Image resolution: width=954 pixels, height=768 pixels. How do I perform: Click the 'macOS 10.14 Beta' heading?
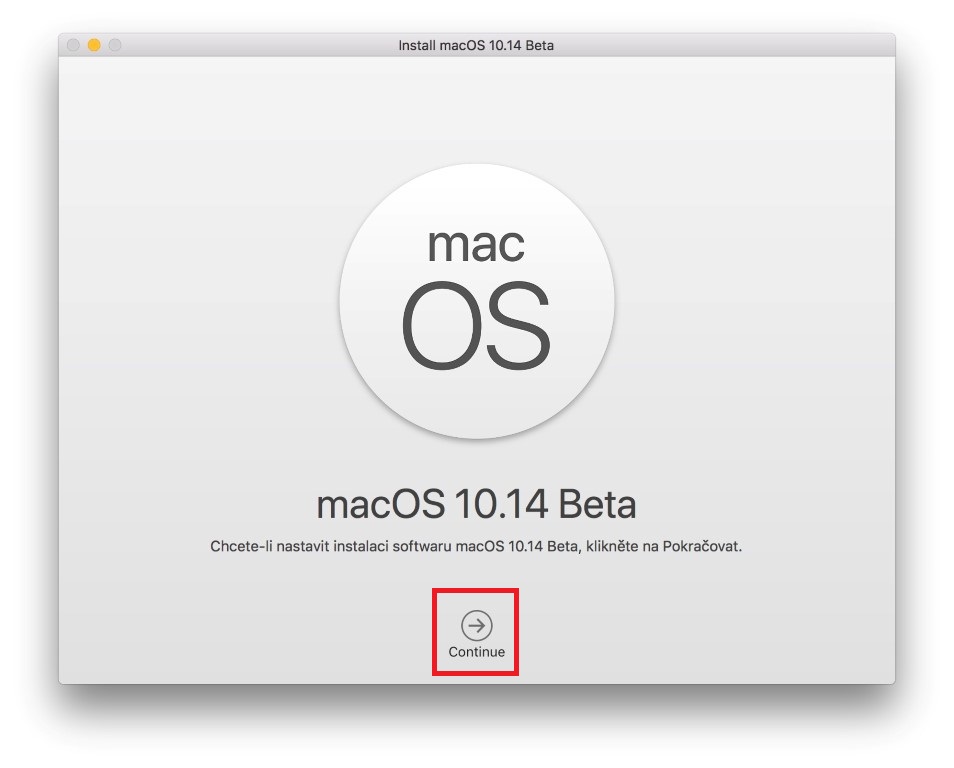coord(476,504)
